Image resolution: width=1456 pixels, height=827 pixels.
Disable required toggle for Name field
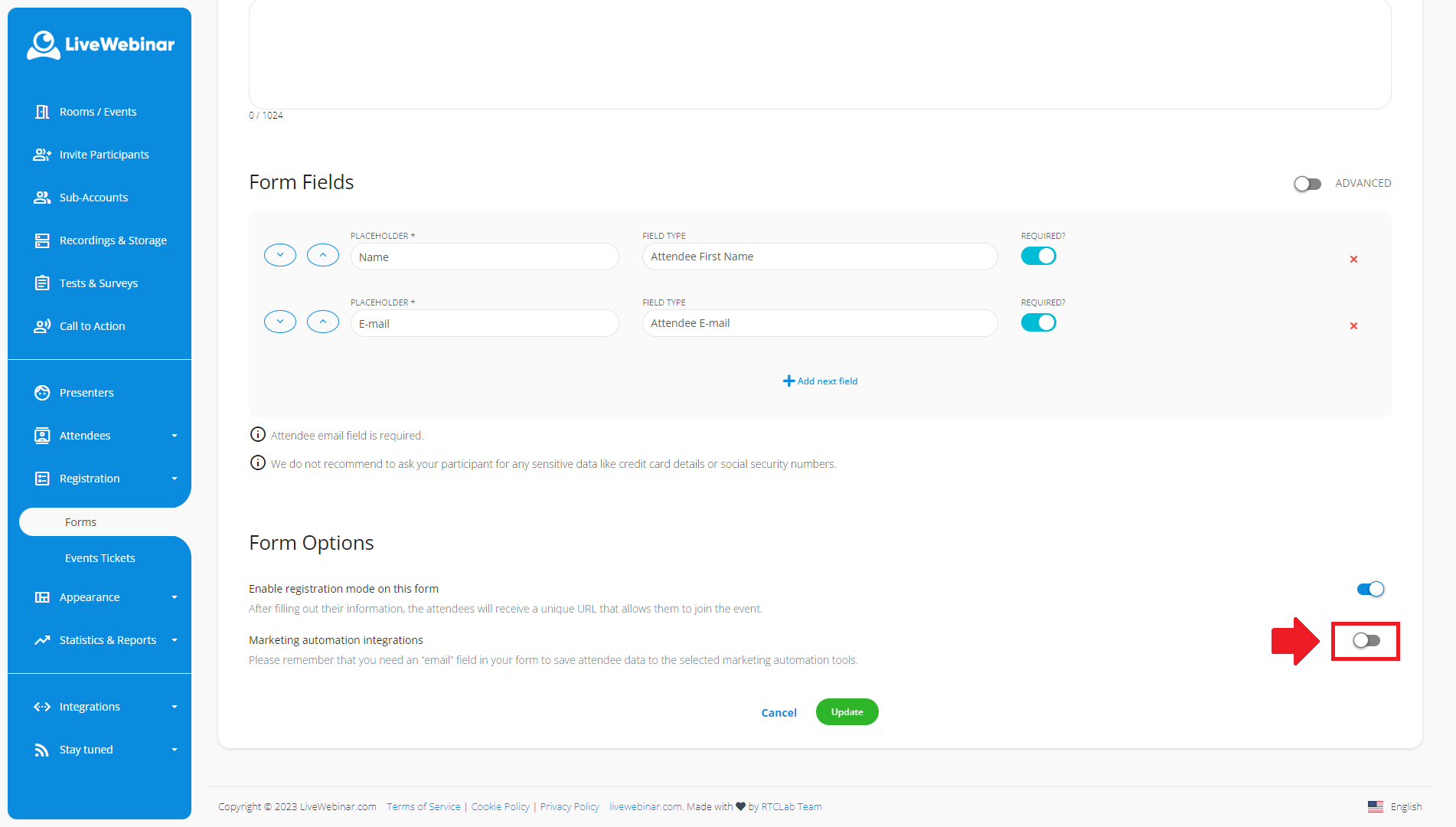tap(1038, 257)
